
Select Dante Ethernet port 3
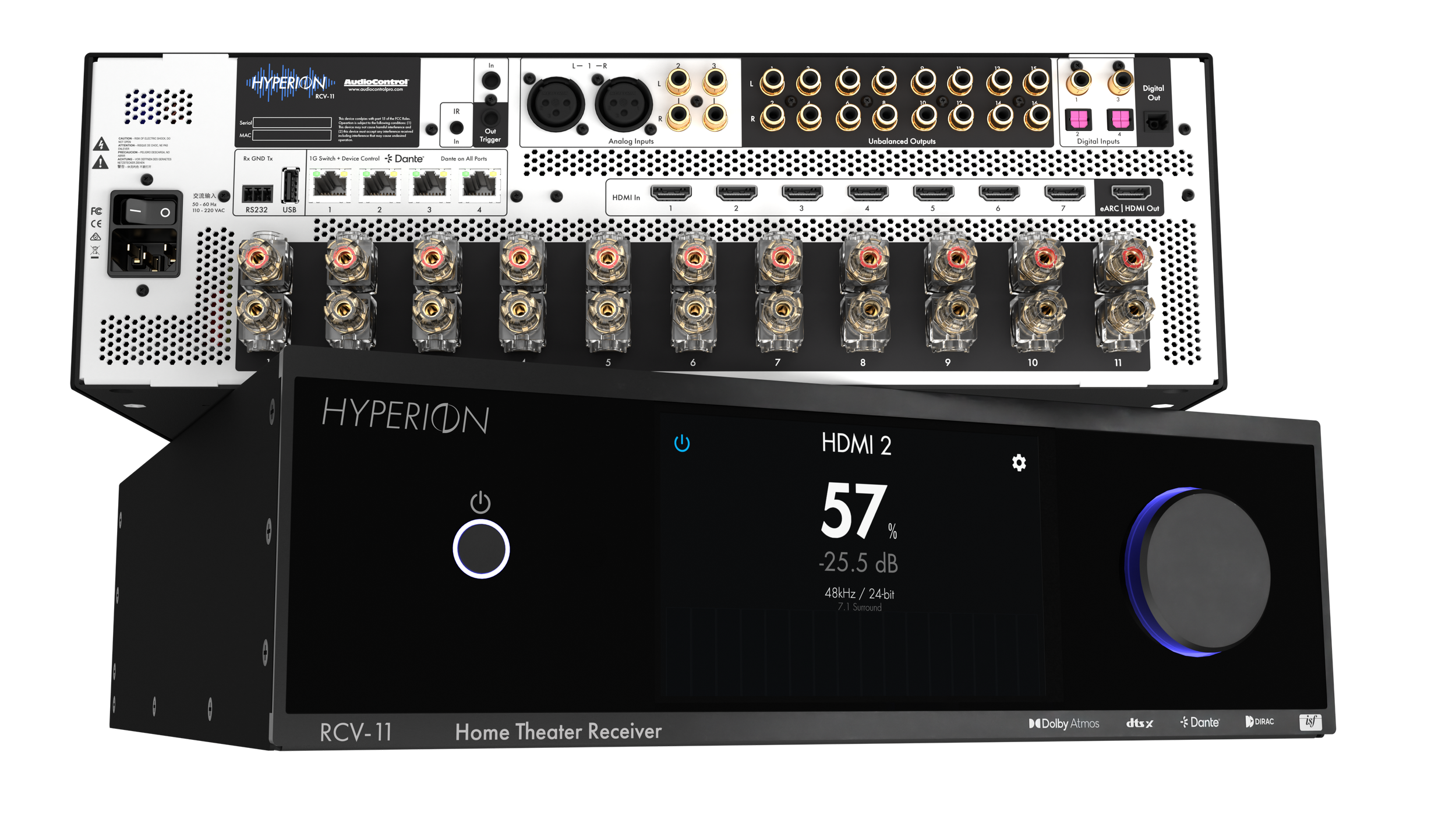[429, 185]
